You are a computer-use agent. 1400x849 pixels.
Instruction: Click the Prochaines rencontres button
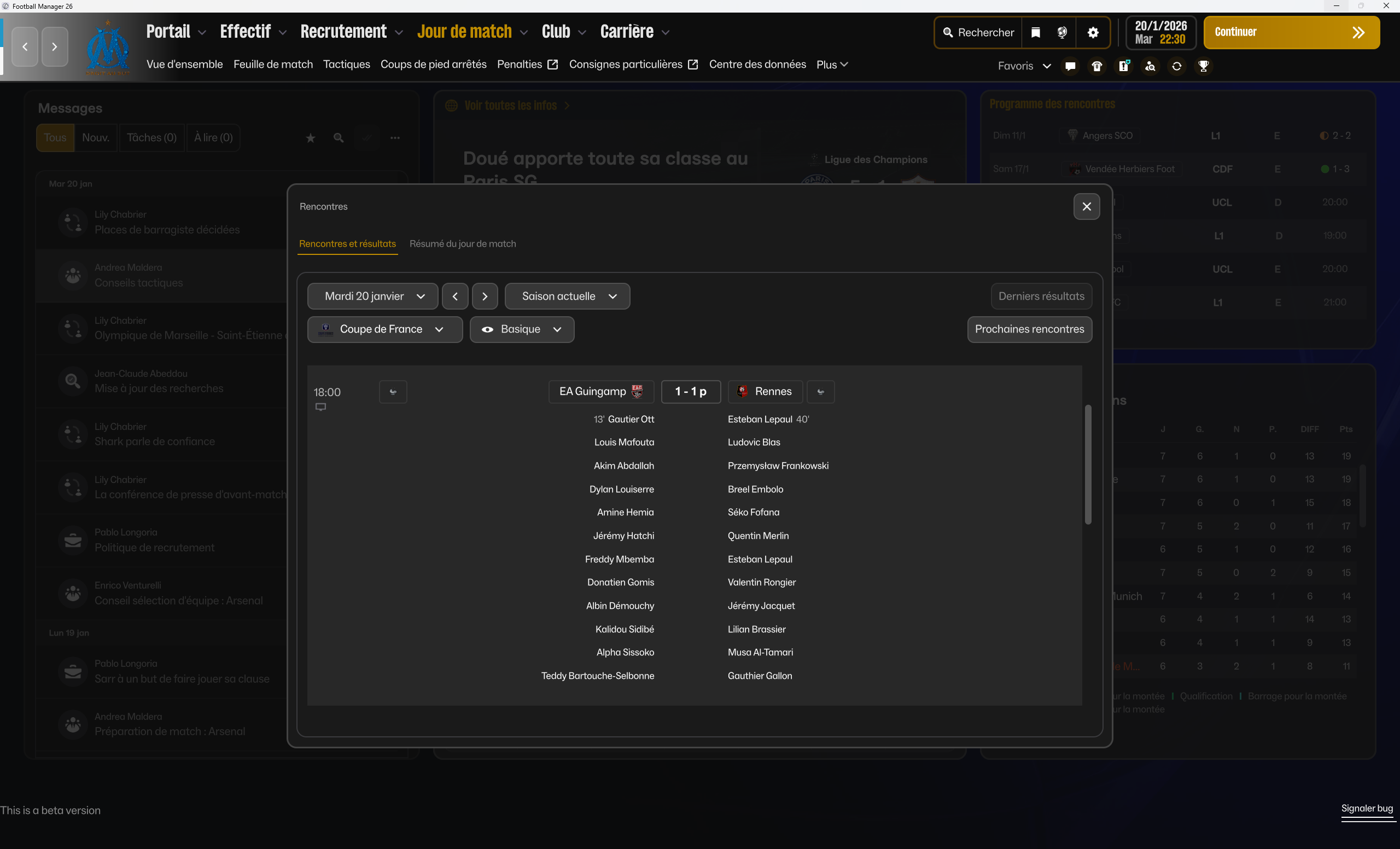click(x=1029, y=329)
